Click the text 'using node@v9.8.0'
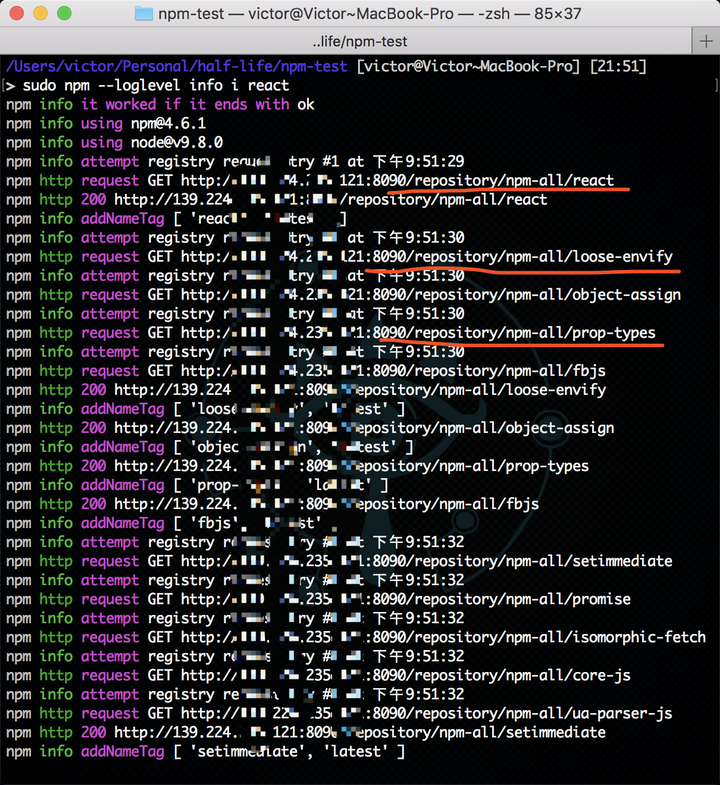 [152, 142]
